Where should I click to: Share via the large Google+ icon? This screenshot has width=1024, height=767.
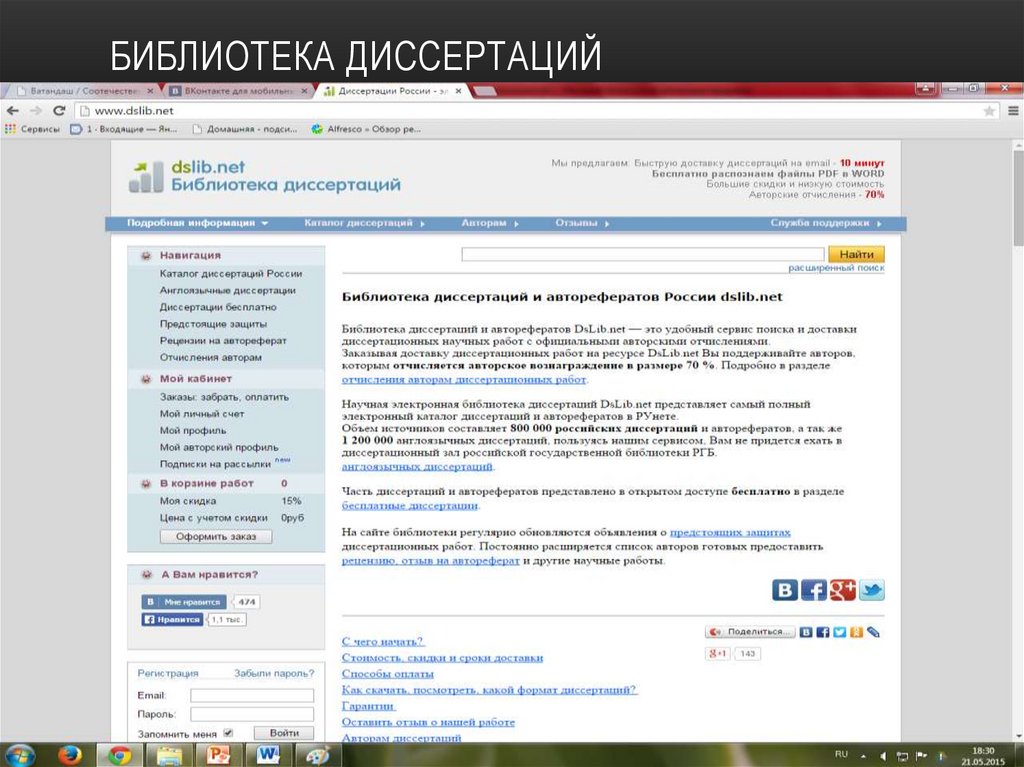pyautogui.click(x=842, y=590)
